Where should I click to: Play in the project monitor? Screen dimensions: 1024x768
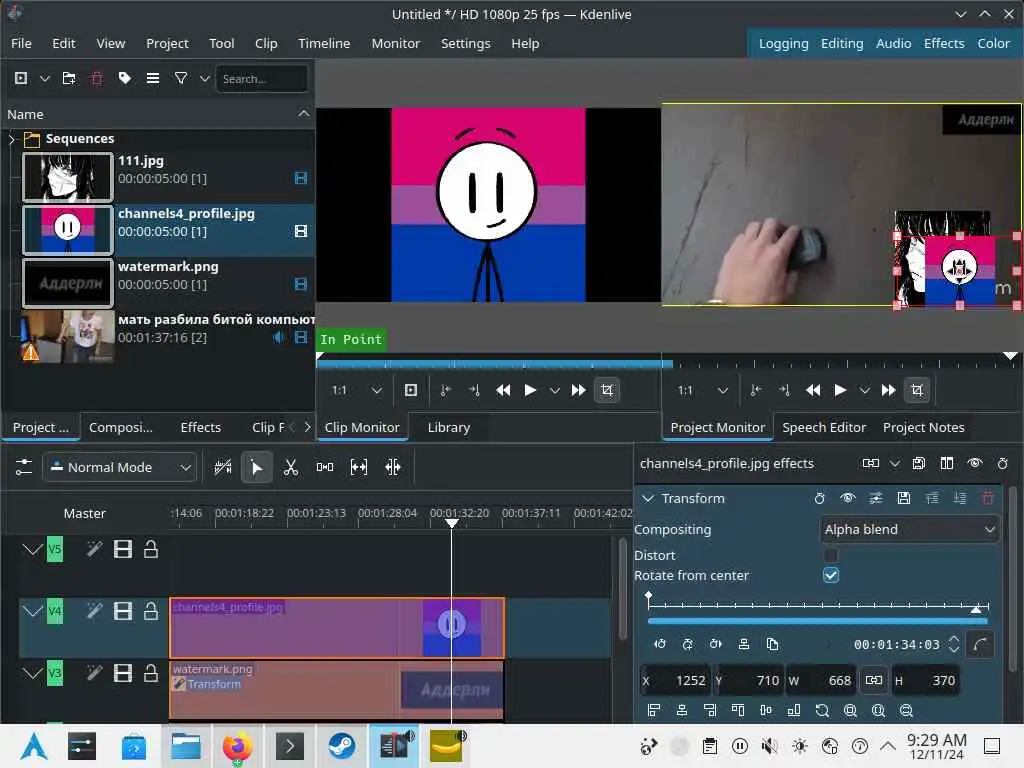[x=840, y=391]
